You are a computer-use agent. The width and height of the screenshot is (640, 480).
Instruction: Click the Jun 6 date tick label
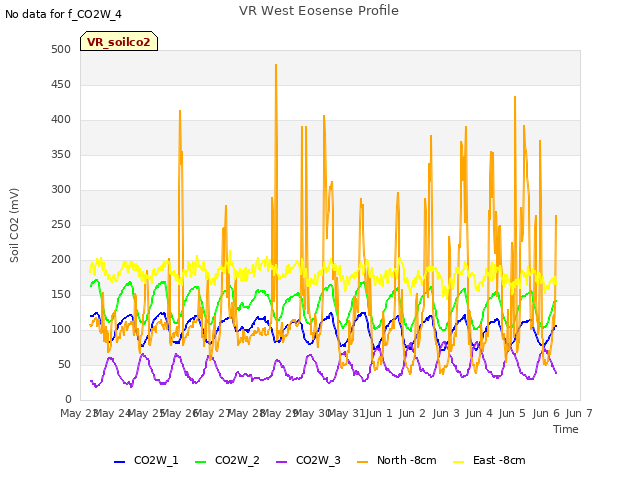tap(546, 413)
